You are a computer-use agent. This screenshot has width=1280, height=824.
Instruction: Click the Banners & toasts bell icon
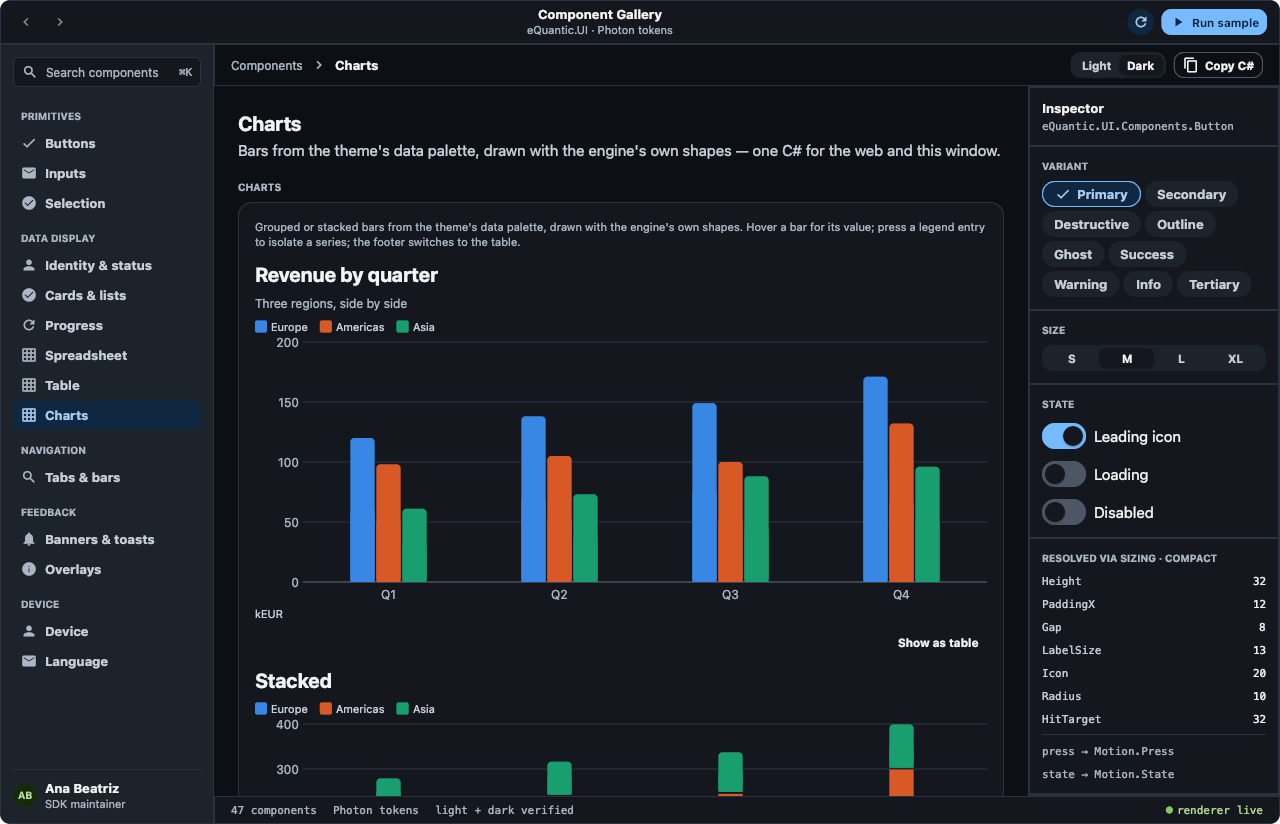29,539
